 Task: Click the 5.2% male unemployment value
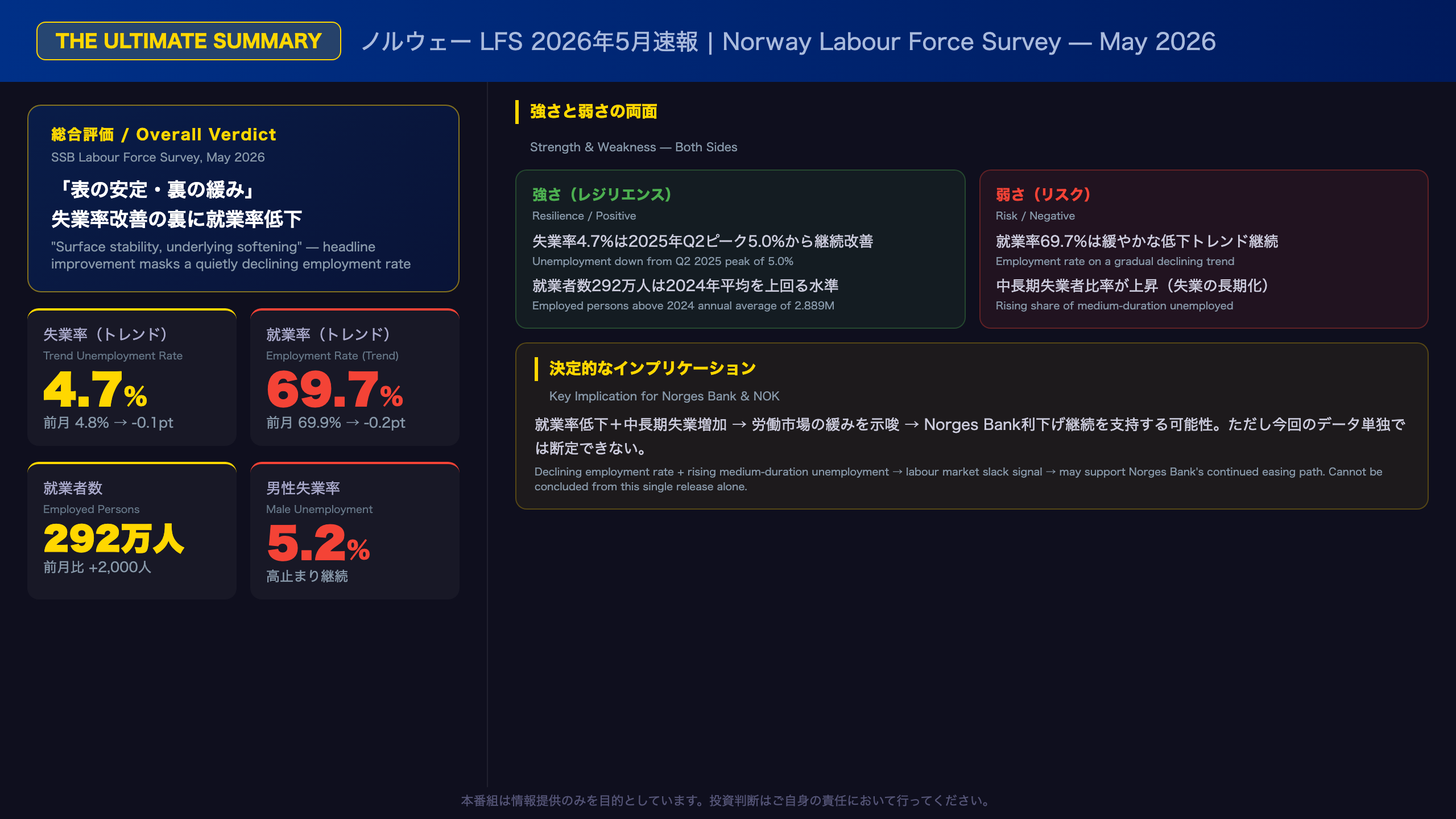point(318,543)
